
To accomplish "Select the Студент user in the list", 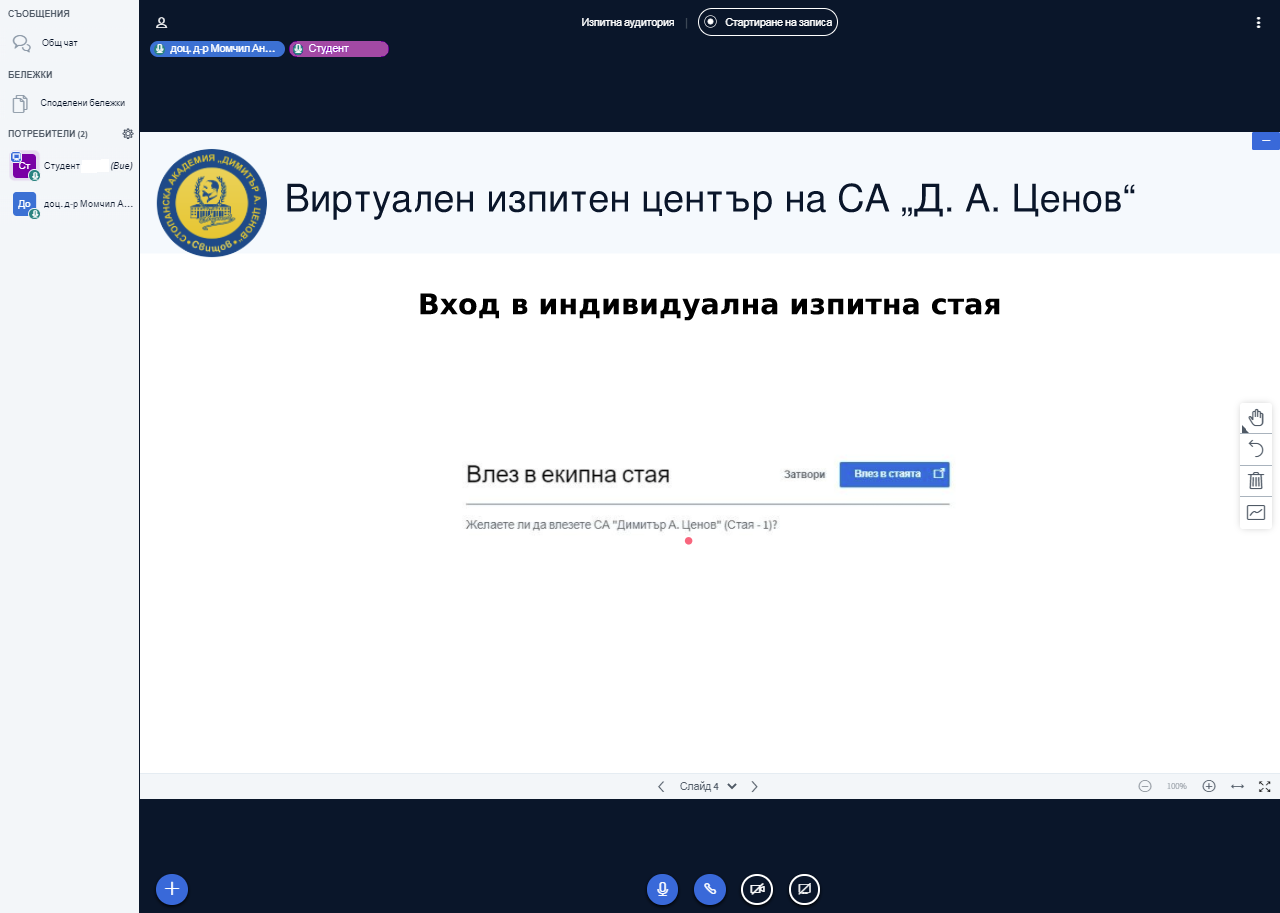I will coord(70,166).
